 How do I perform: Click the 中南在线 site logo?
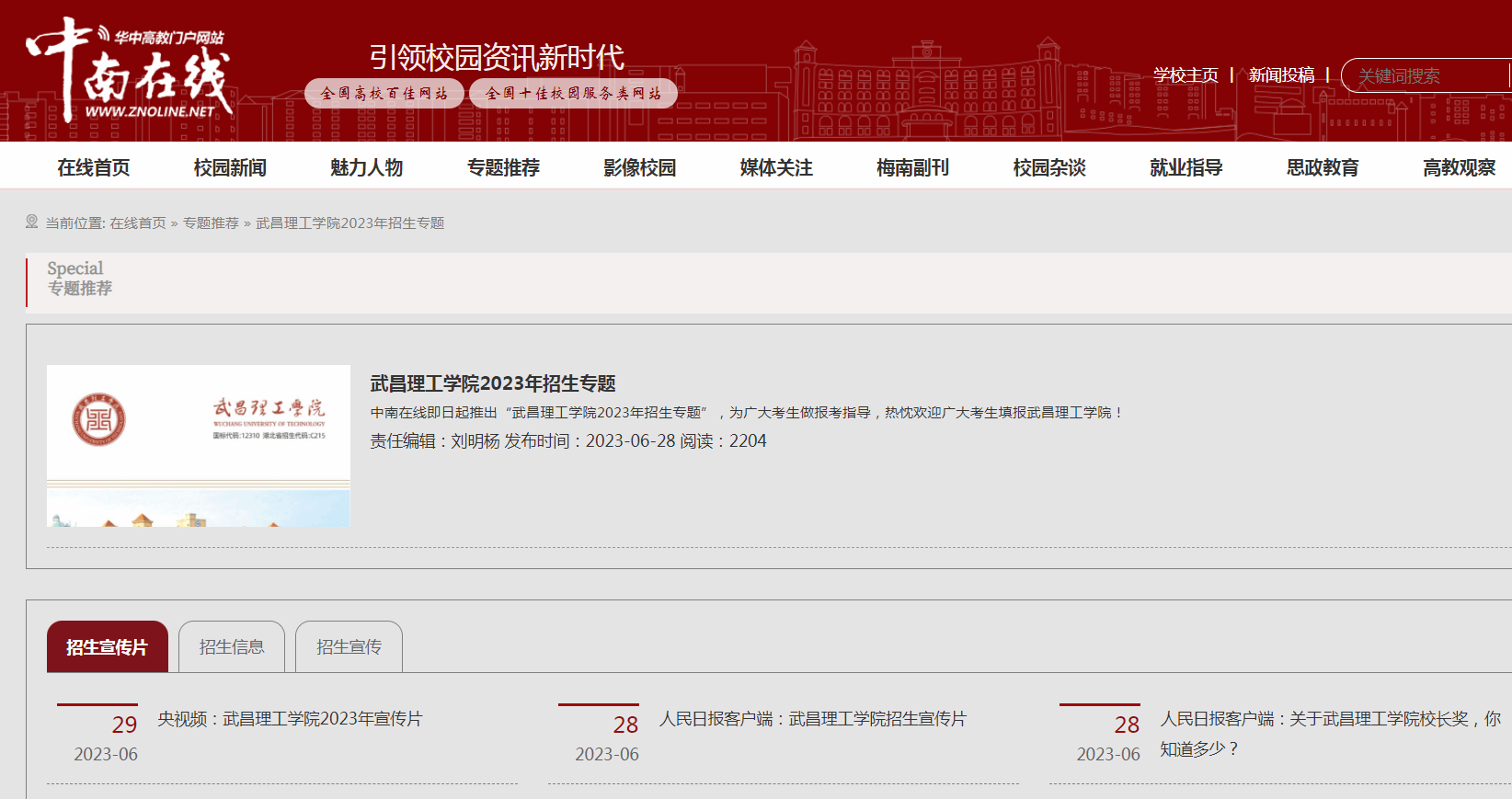click(x=129, y=71)
